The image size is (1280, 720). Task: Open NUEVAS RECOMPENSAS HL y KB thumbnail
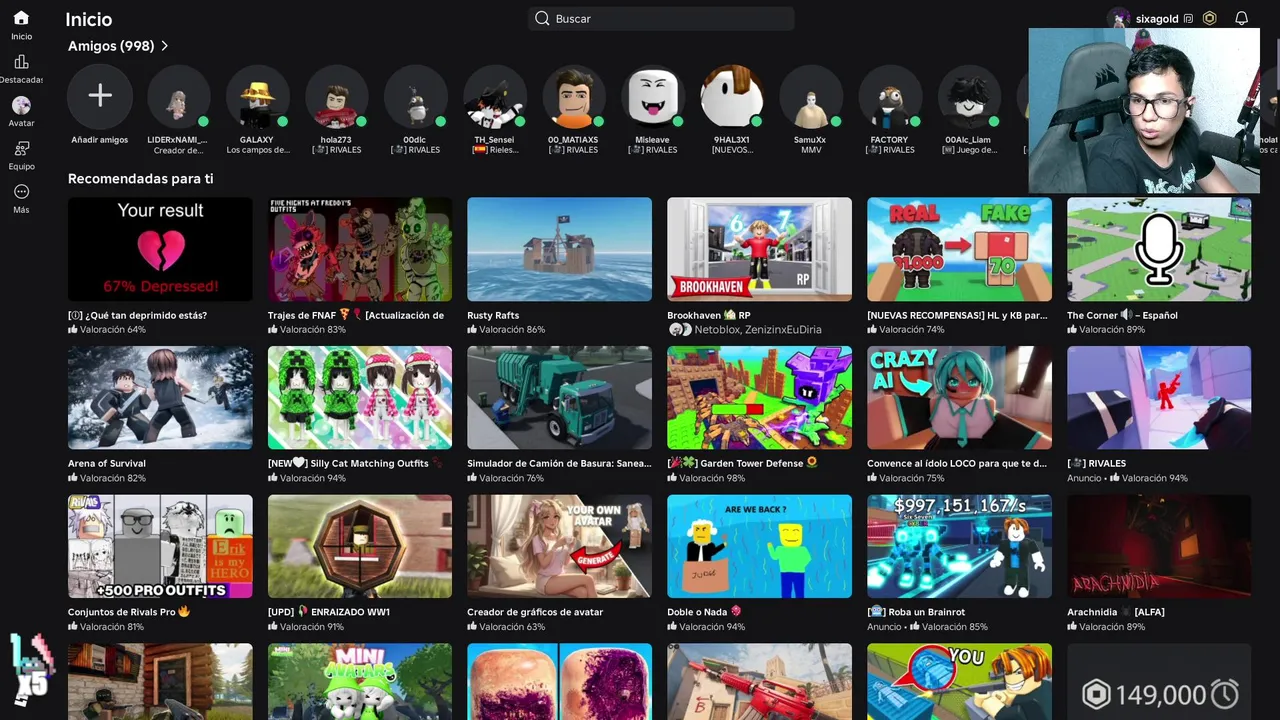(959, 249)
